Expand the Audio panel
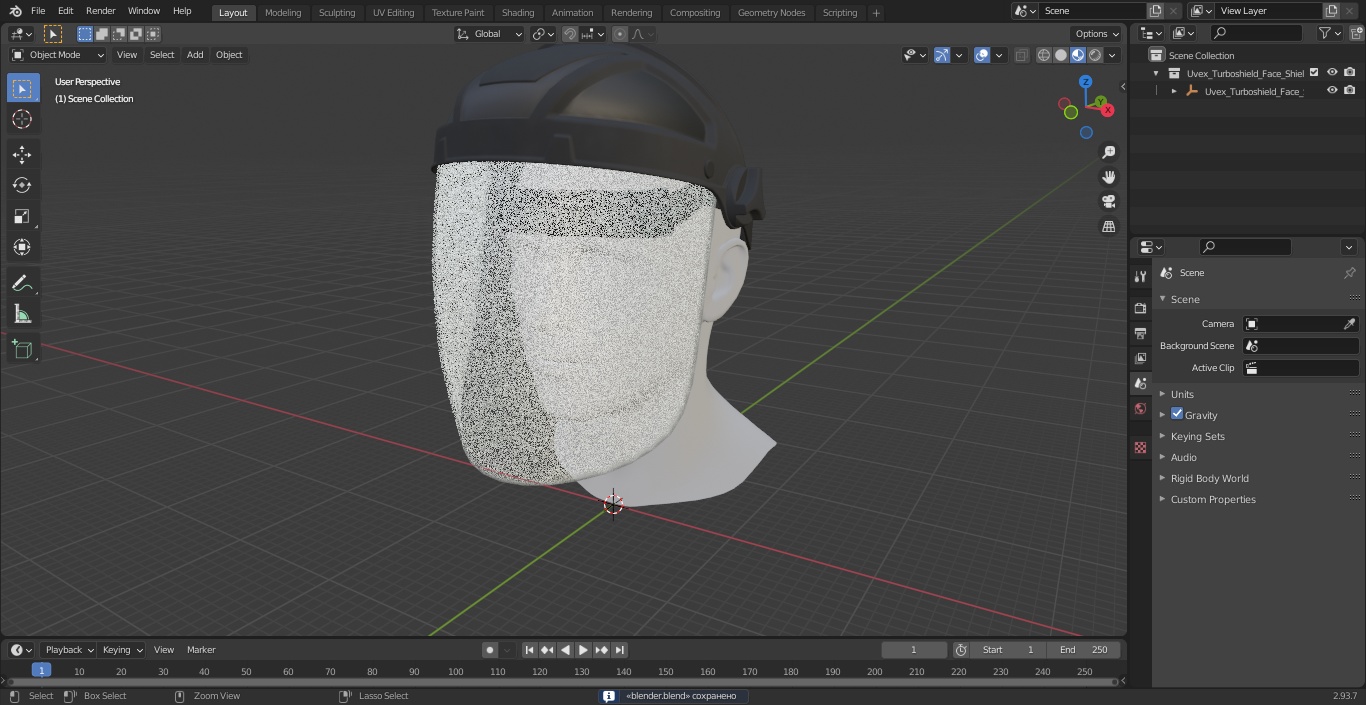The width and height of the screenshot is (1366, 705). [1183, 457]
